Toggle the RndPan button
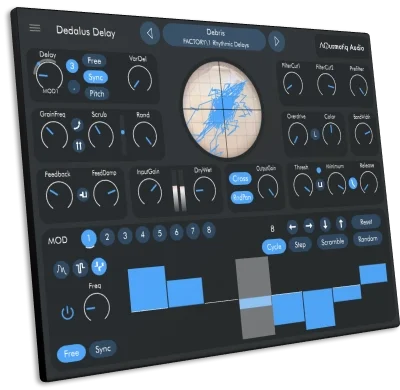400x390 pixels. click(242, 197)
